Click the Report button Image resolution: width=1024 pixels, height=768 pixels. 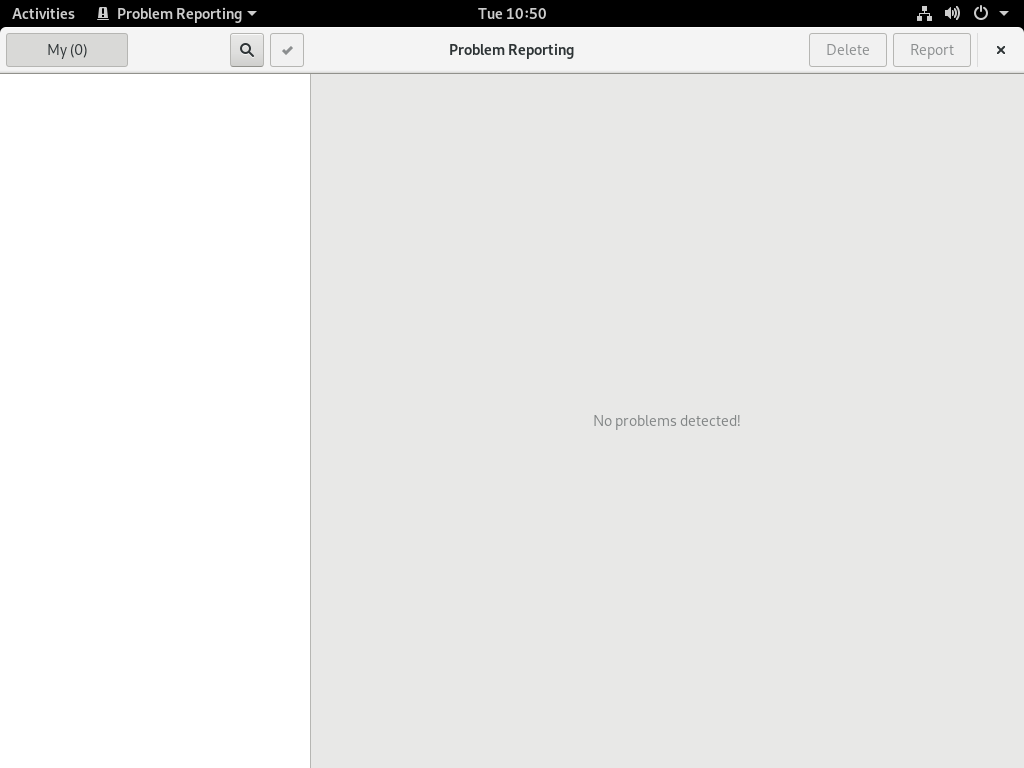pos(932,50)
